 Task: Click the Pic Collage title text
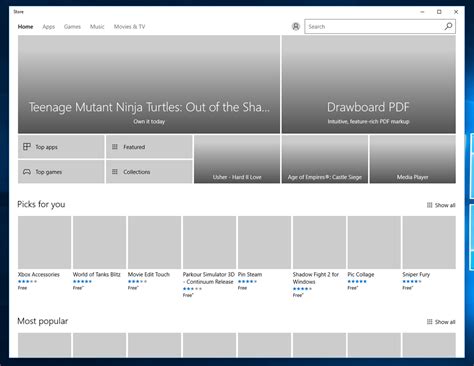pyautogui.click(x=361, y=274)
